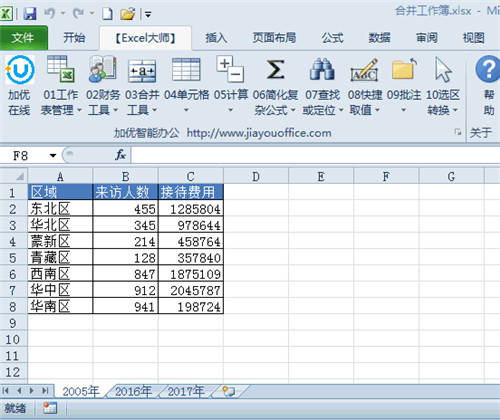Open the Name Box dropdown arrow
500x420 pixels.
(53, 155)
